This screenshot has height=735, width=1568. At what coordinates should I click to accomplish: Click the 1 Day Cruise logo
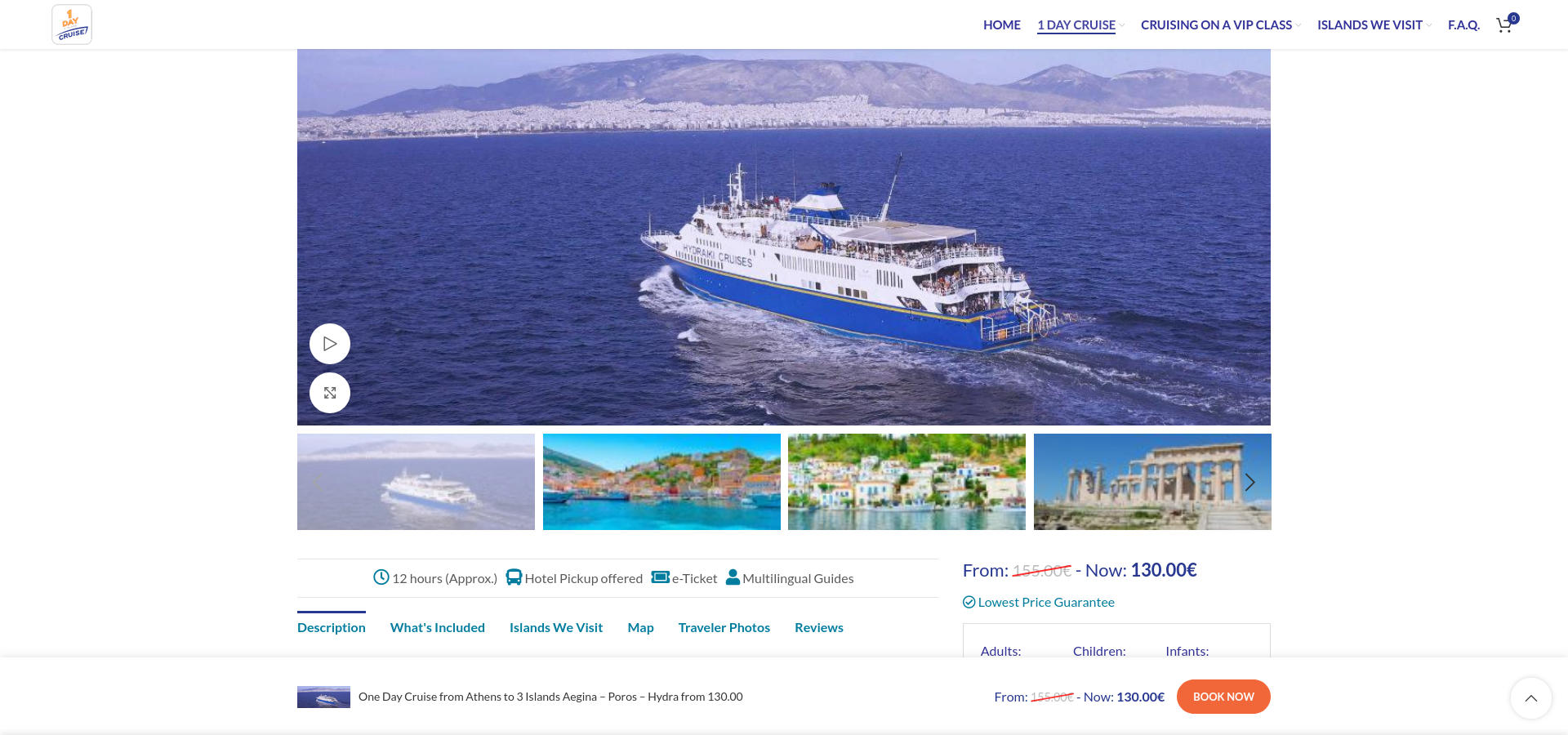click(72, 24)
